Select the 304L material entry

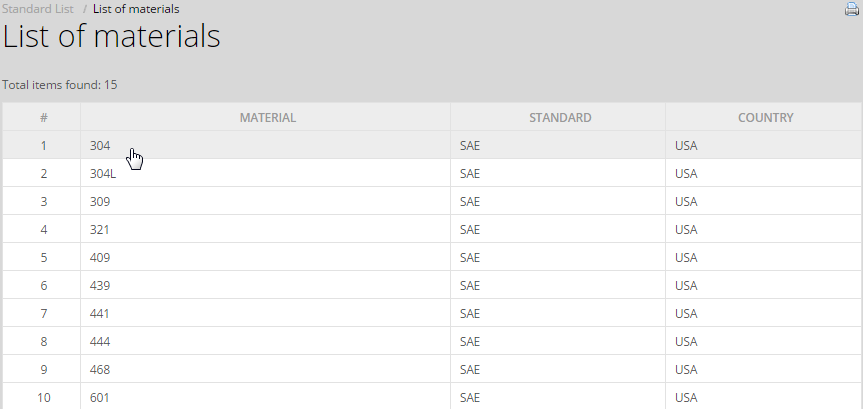pos(103,174)
